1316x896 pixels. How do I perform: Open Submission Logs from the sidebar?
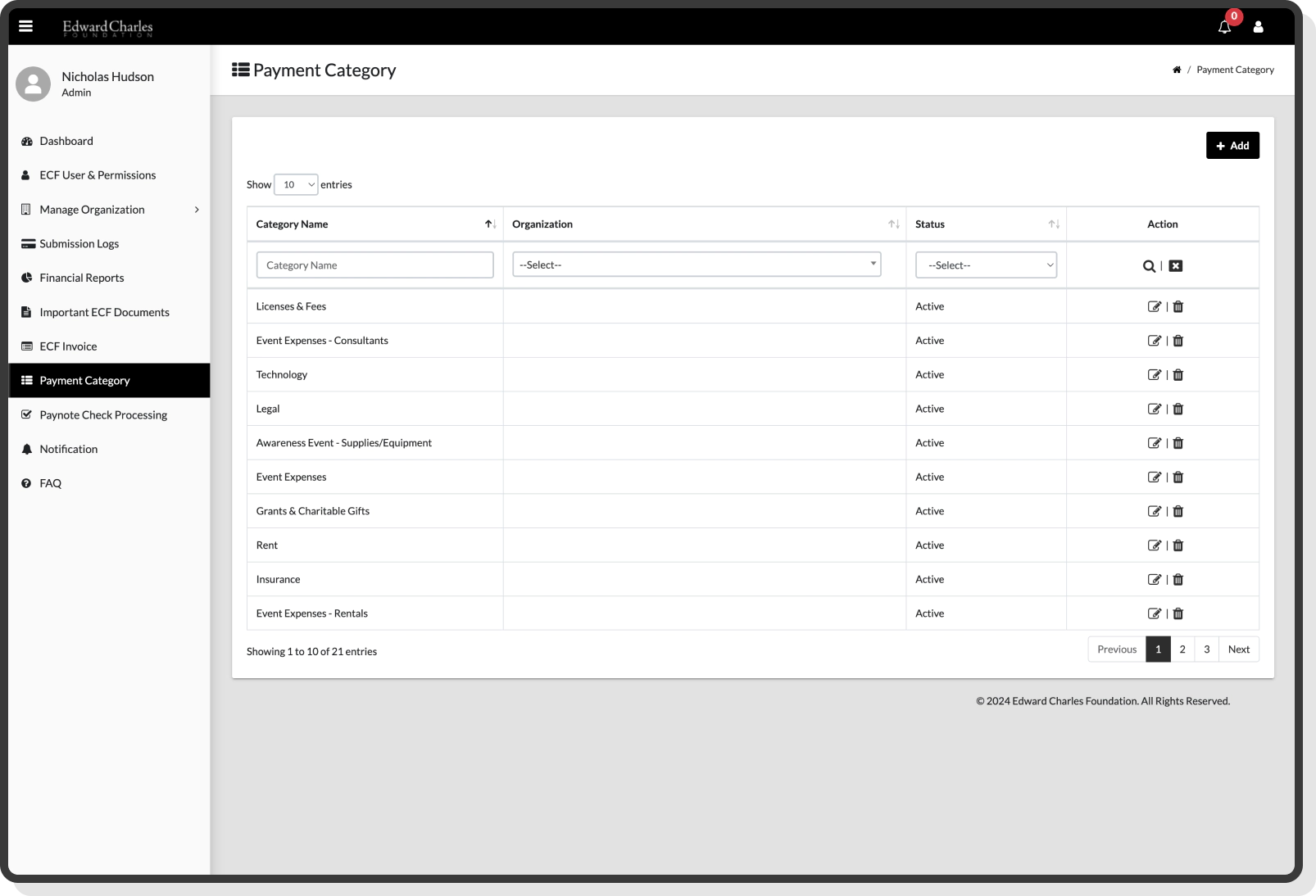pyautogui.click(x=79, y=243)
